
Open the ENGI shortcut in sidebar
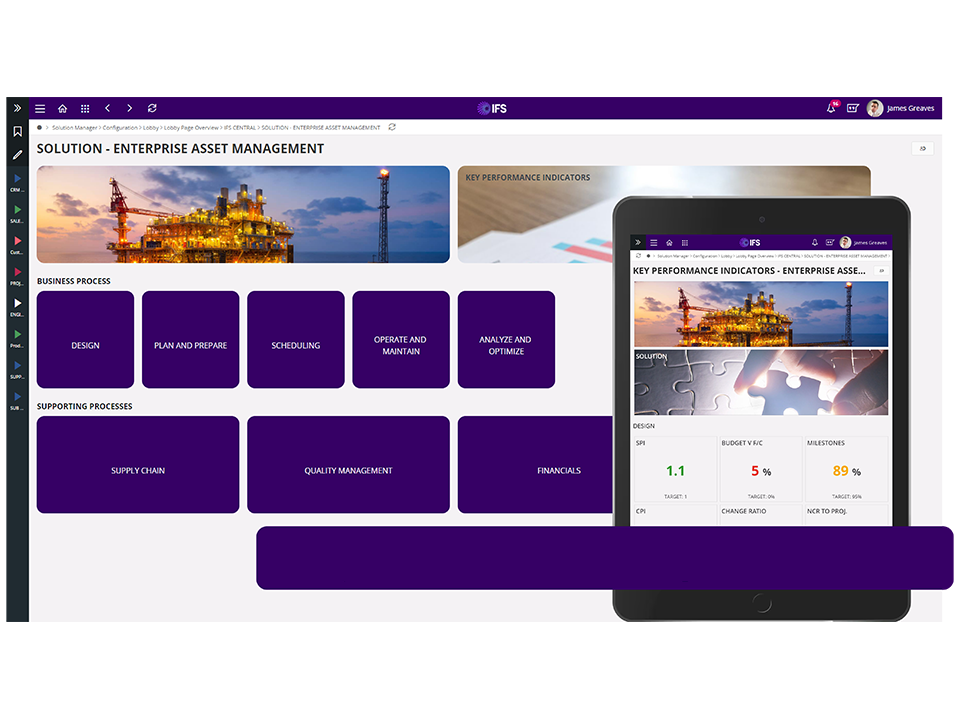17,308
